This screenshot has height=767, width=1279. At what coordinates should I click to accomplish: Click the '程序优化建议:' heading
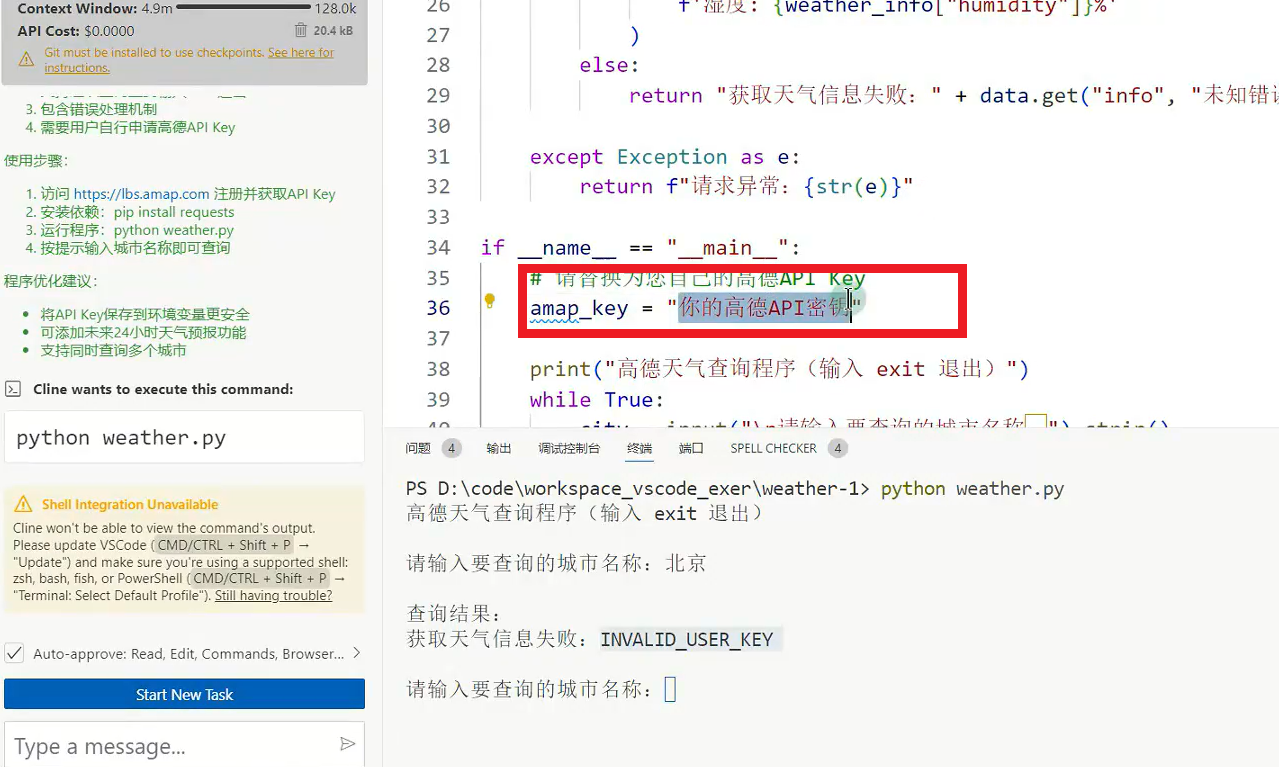[51, 281]
